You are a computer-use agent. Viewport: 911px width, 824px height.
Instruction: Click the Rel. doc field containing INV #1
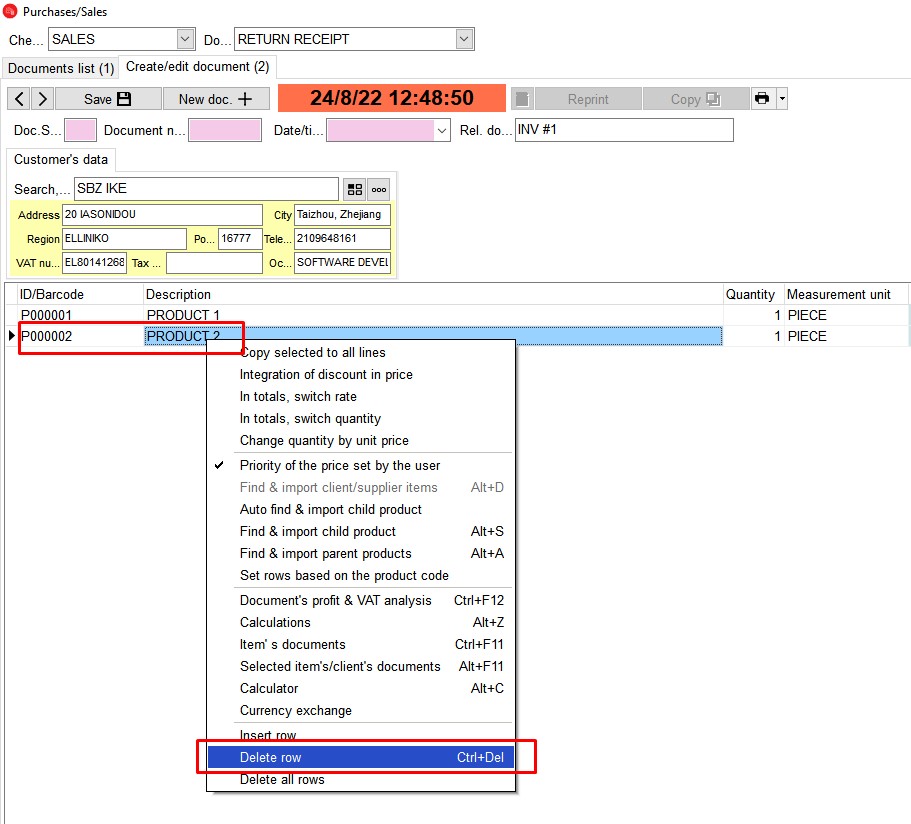point(624,130)
